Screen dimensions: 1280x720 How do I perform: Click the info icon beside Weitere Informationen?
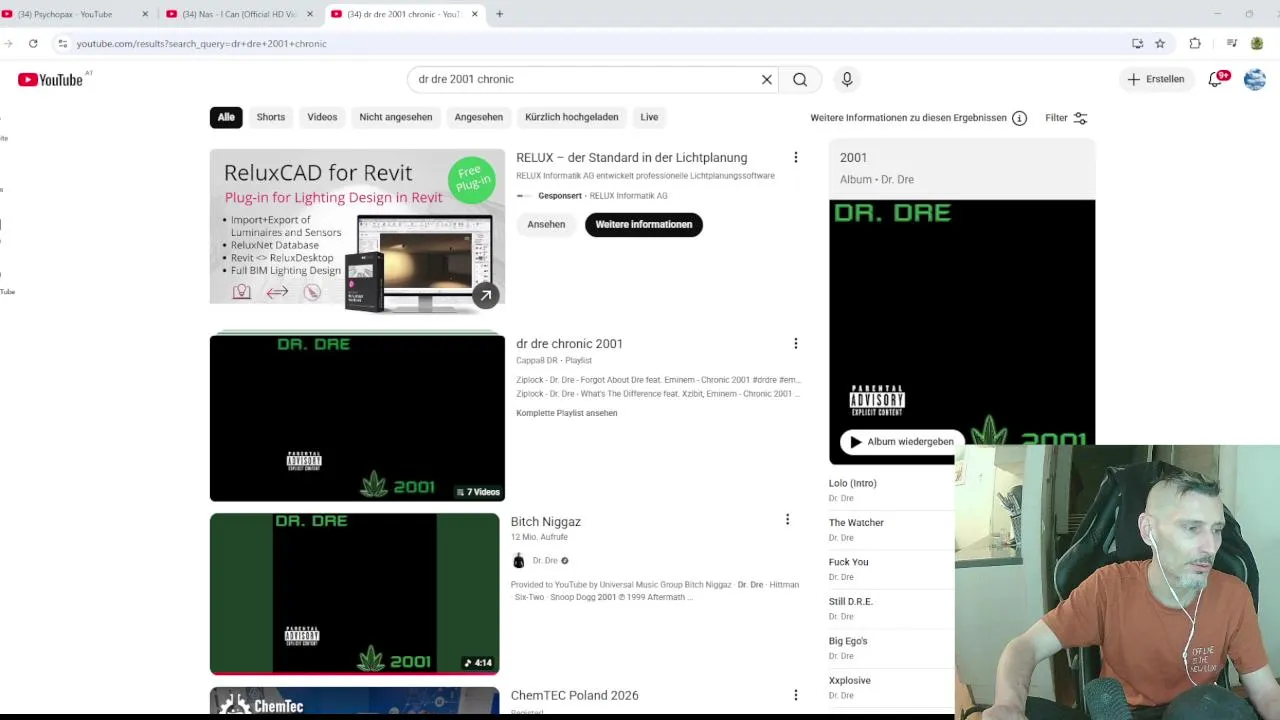pyautogui.click(x=1019, y=118)
